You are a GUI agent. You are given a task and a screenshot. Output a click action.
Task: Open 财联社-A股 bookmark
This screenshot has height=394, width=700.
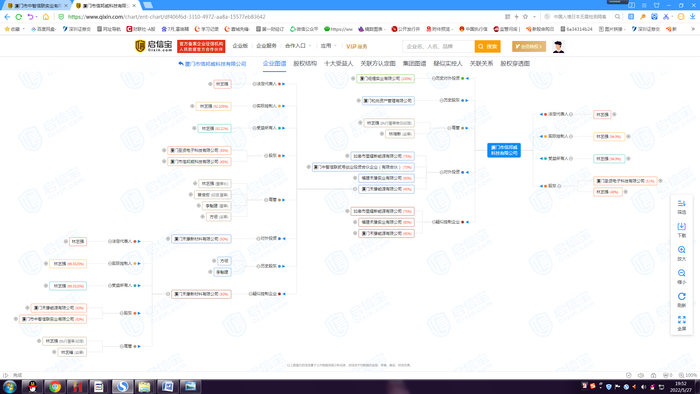pyautogui.click(x=141, y=29)
